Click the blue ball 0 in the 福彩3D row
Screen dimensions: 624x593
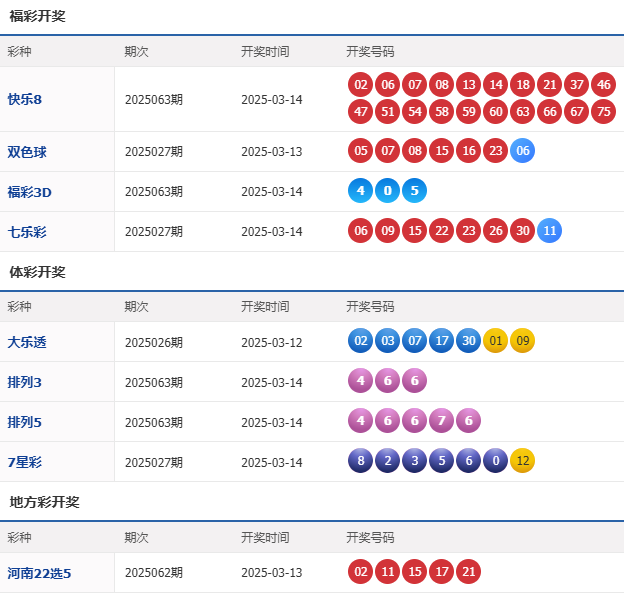(388, 190)
